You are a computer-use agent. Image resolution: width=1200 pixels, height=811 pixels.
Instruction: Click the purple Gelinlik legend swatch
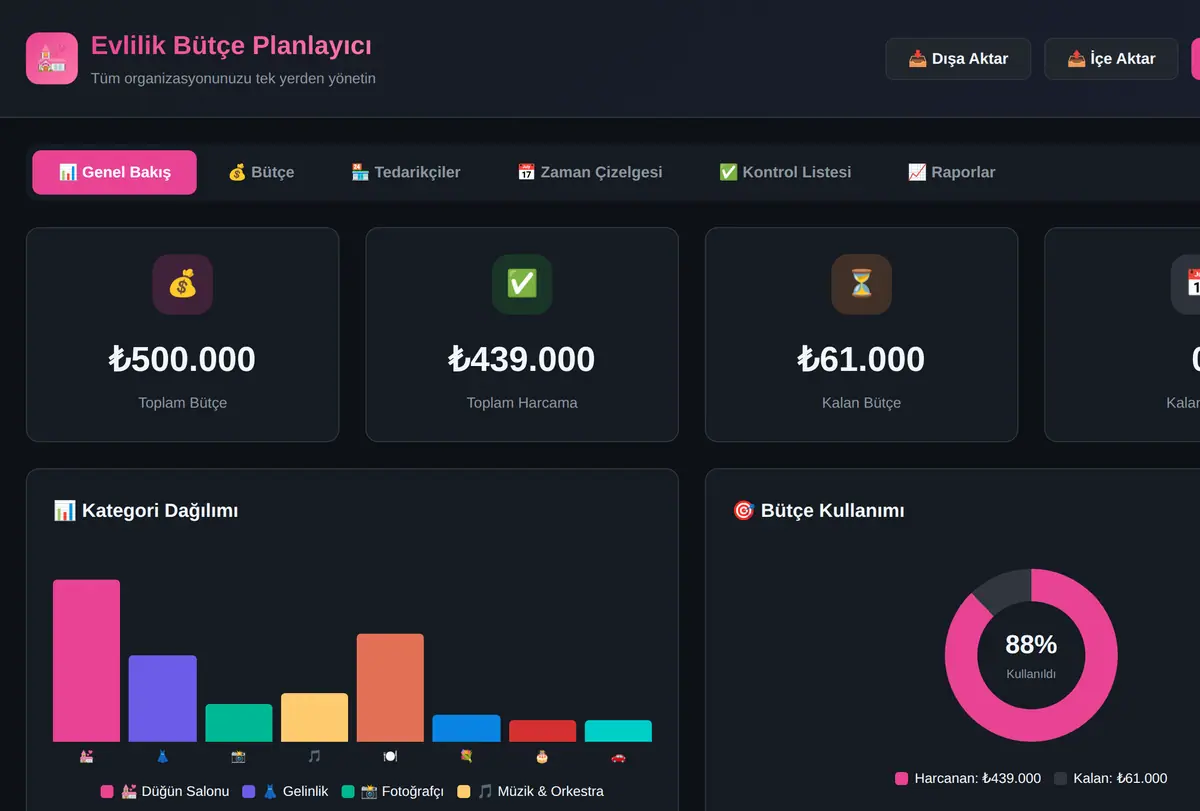tap(249, 791)
